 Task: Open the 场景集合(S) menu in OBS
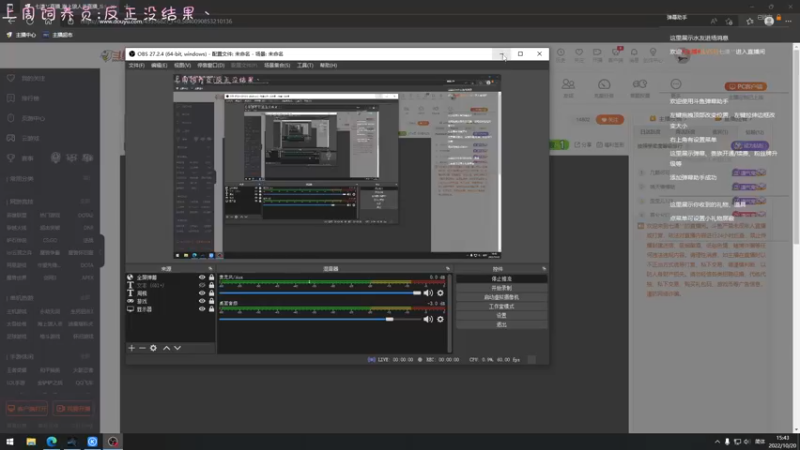coord(277,65)
